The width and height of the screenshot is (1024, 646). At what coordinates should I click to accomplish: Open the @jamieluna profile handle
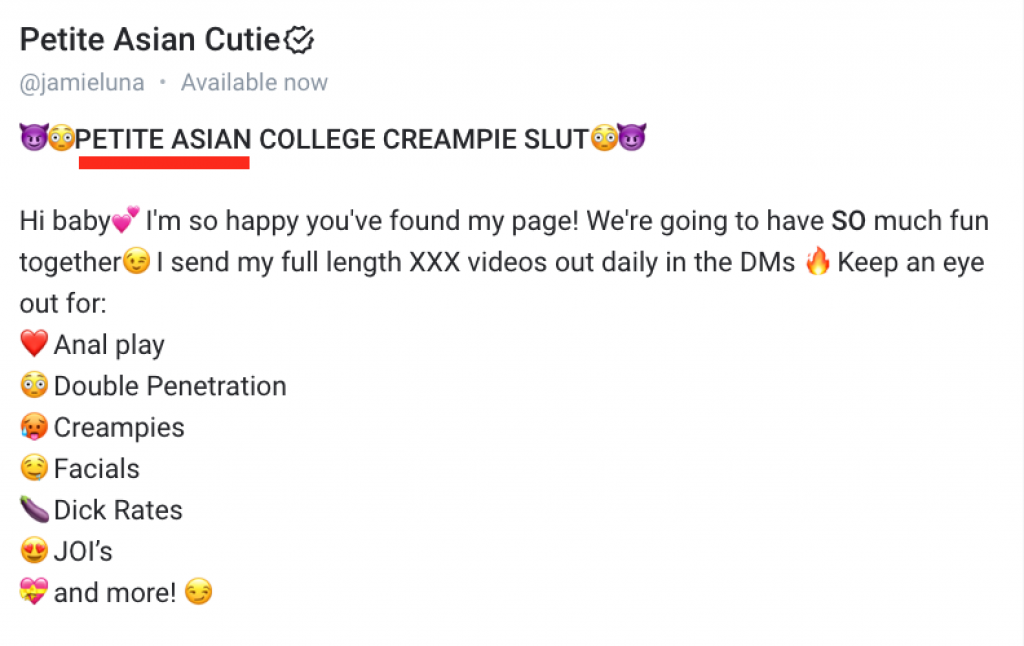pos(82,83)
